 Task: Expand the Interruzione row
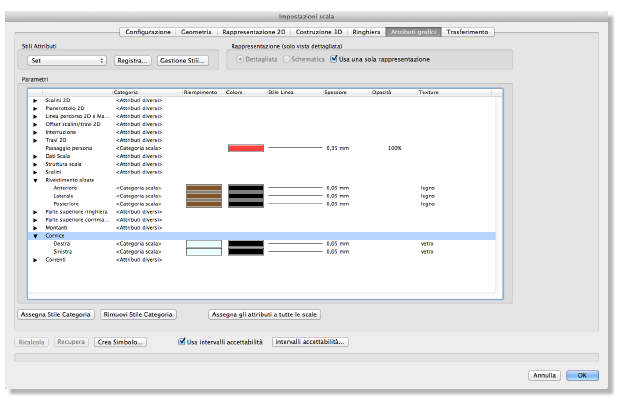coord(35,132)
